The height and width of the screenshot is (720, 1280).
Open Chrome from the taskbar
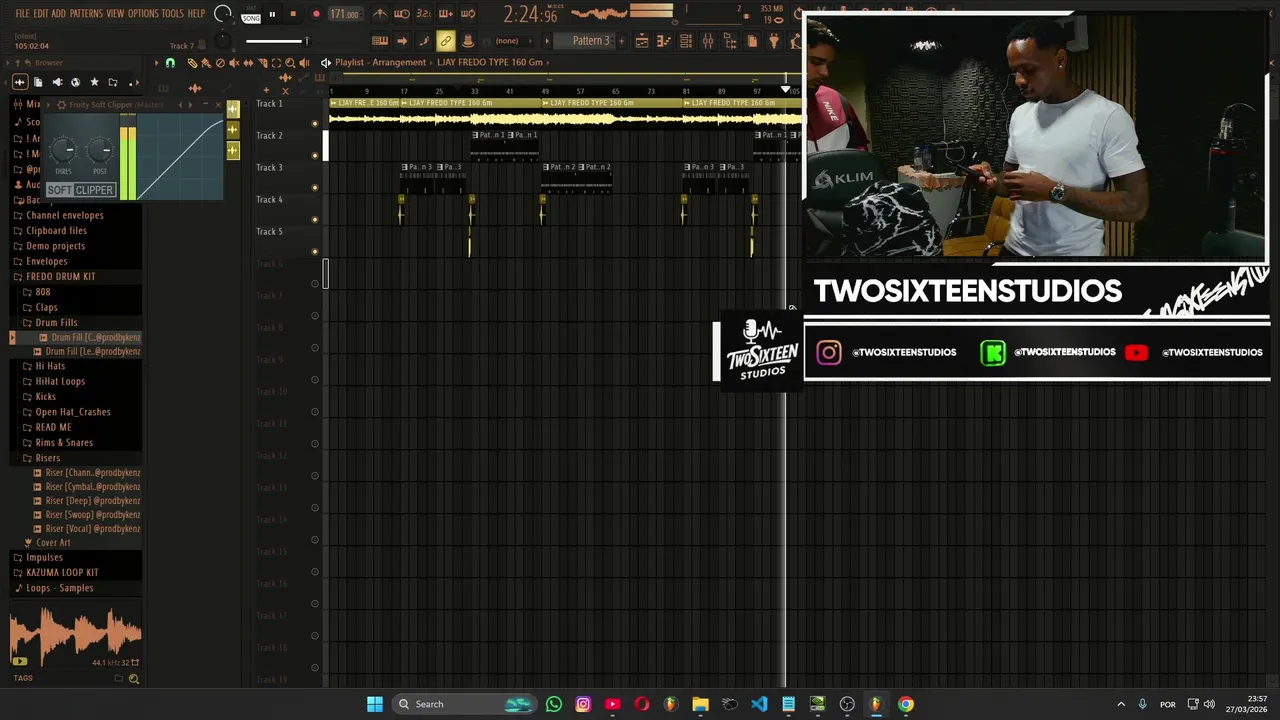(x=905, y=704)
